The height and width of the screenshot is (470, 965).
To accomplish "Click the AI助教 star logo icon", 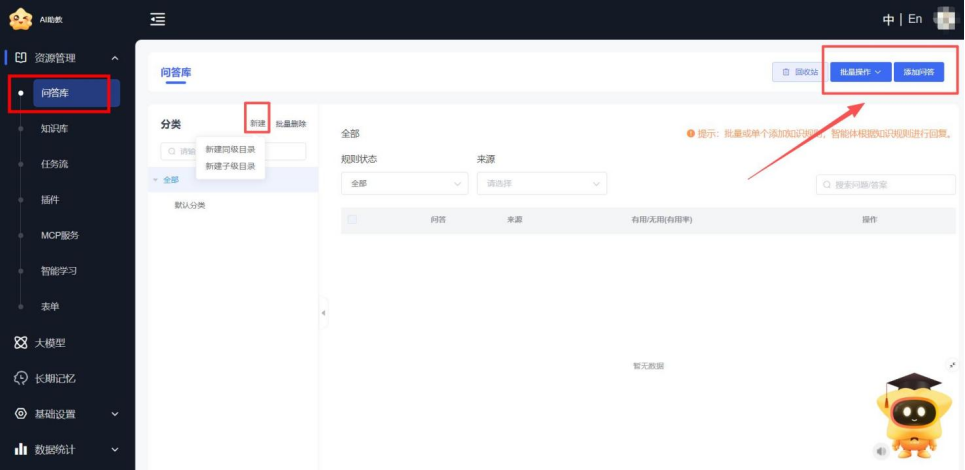I will 20,19.
